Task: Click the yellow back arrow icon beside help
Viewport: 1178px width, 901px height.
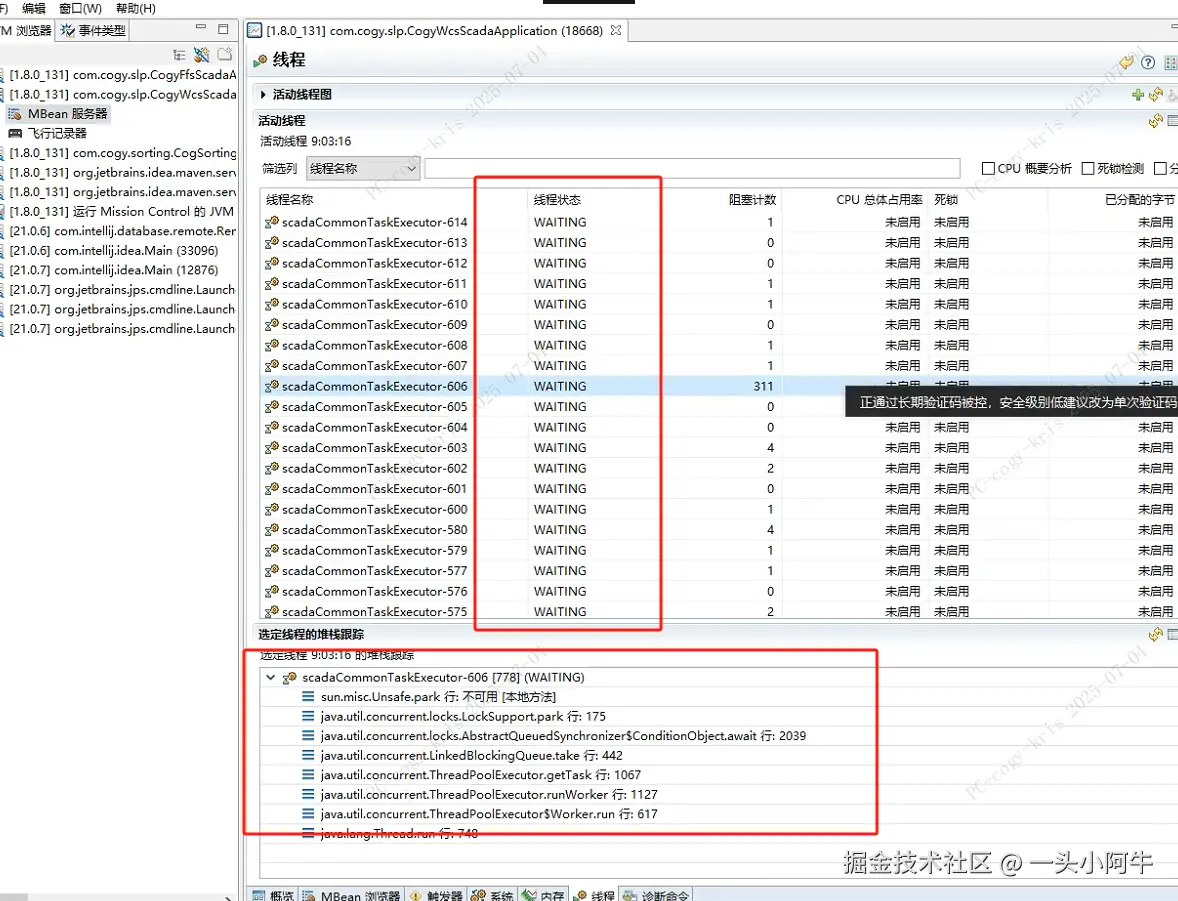Action: [1126, 62]
